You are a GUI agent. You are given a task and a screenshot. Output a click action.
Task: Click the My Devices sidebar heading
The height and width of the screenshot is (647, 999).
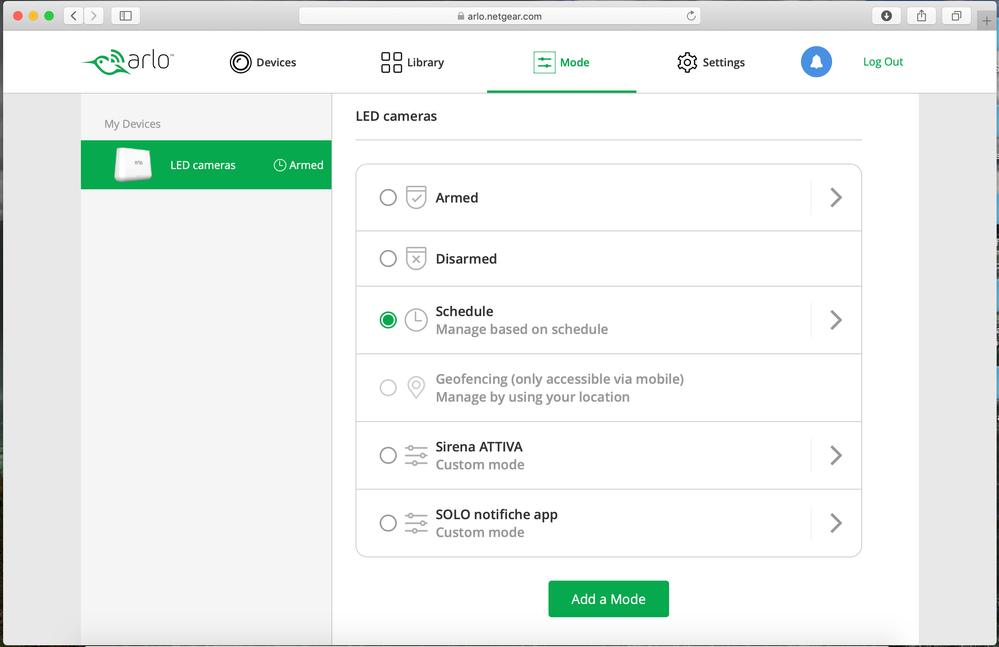click(x=133, y=124)
